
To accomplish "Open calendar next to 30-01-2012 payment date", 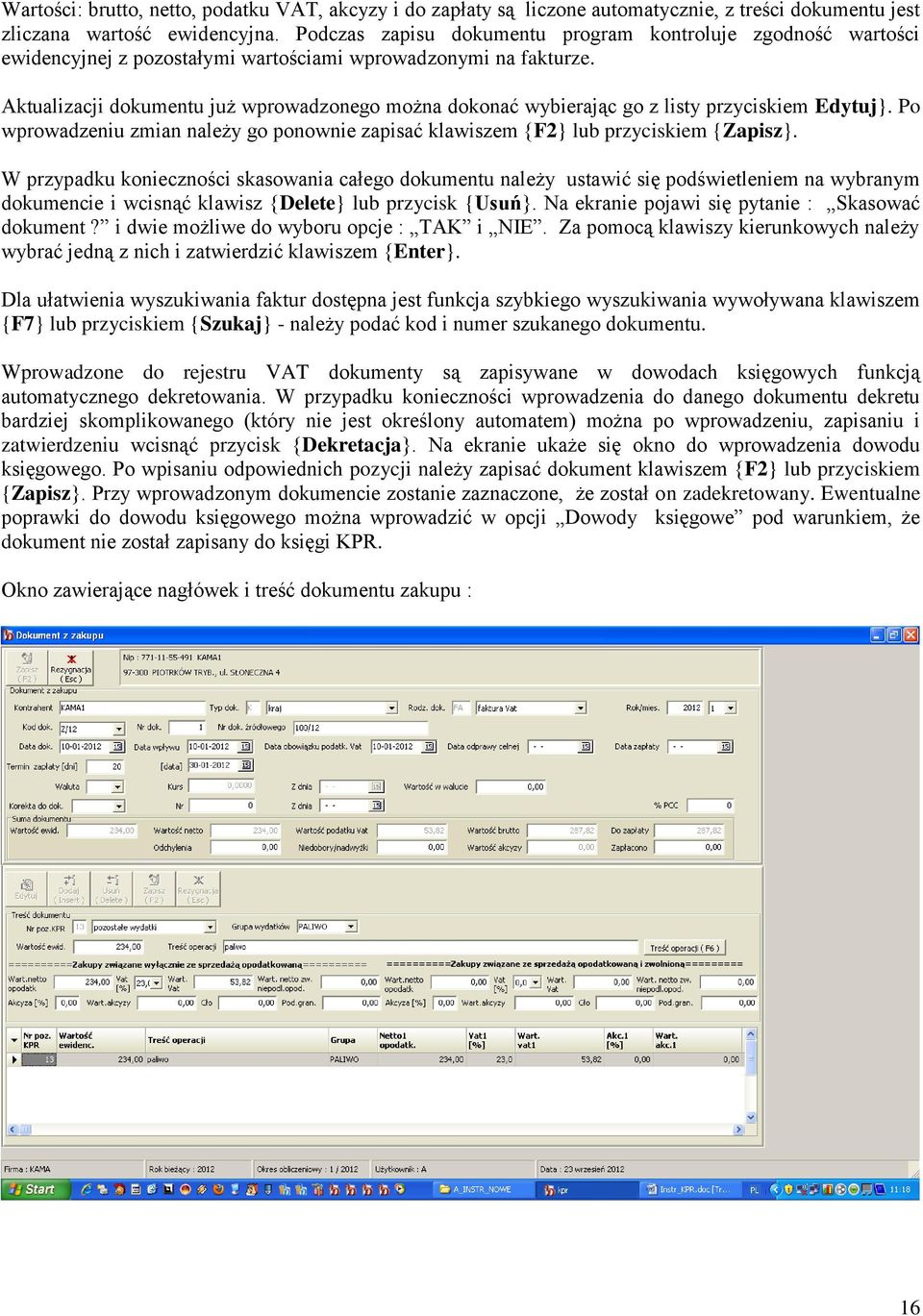I will (246, 766).
